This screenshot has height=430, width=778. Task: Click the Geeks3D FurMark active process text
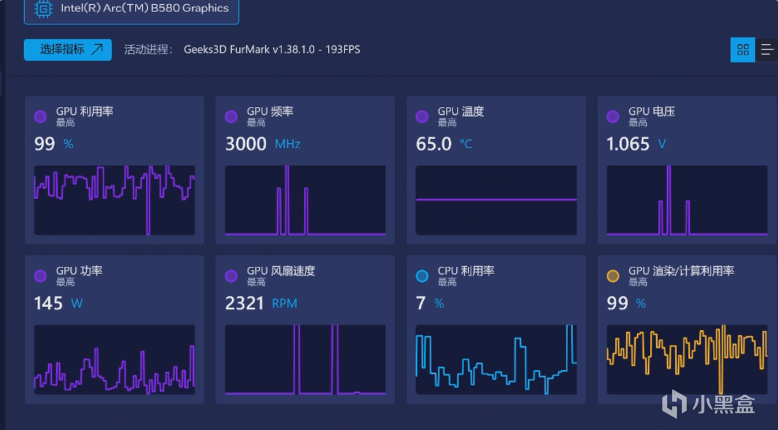(x=272, y=50)
